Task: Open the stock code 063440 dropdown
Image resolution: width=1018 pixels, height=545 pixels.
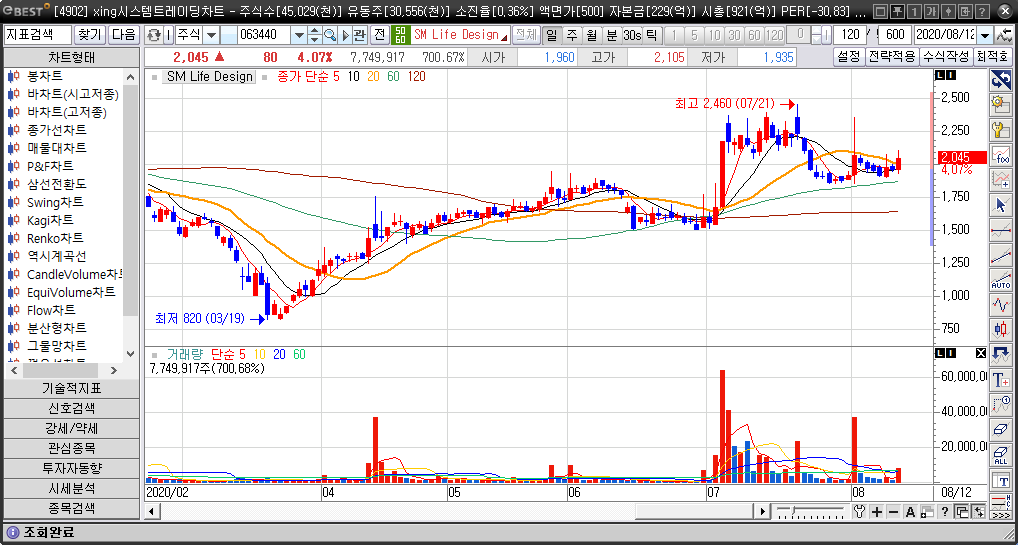Action: pyautogui.click(x=299, y=35)
